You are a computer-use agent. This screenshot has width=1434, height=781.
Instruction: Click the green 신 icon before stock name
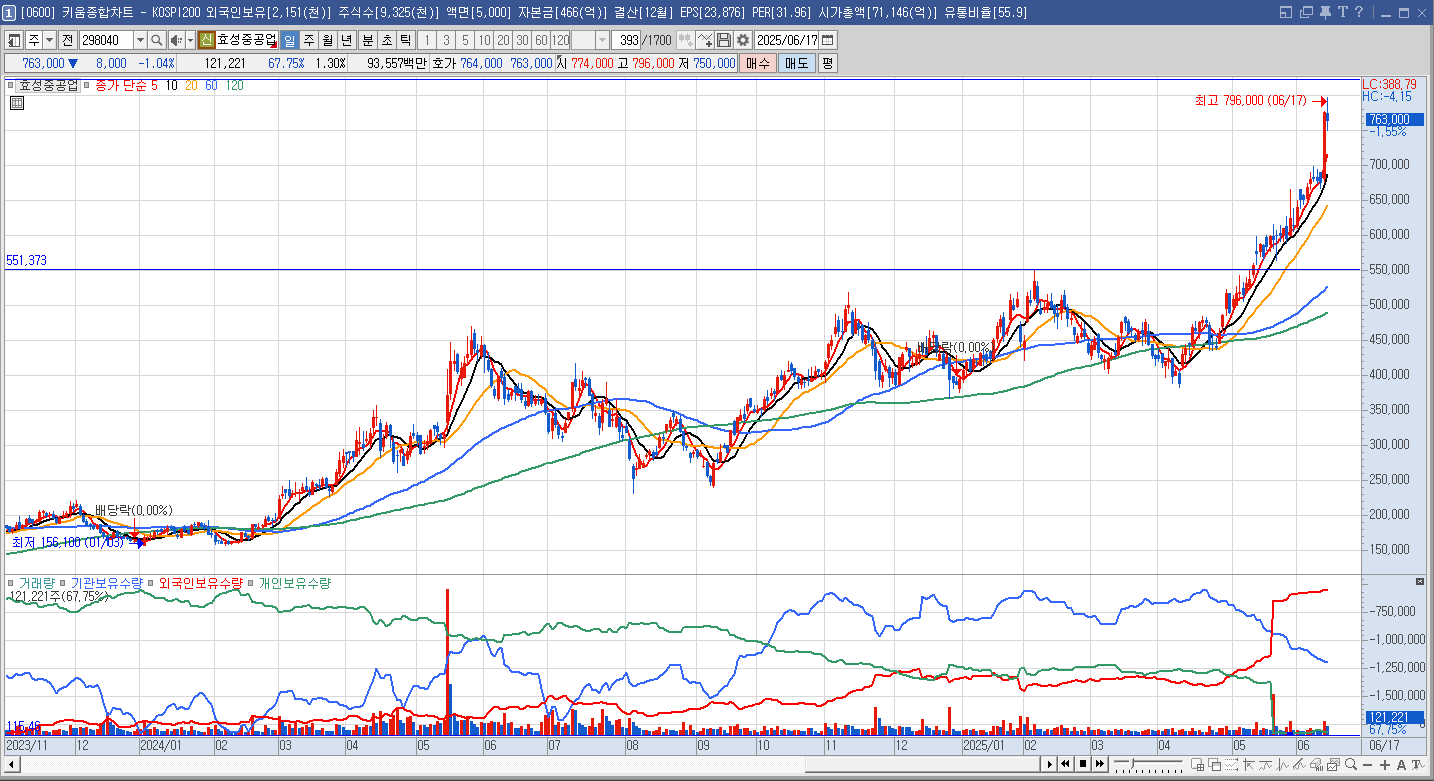tap(206, 40)
